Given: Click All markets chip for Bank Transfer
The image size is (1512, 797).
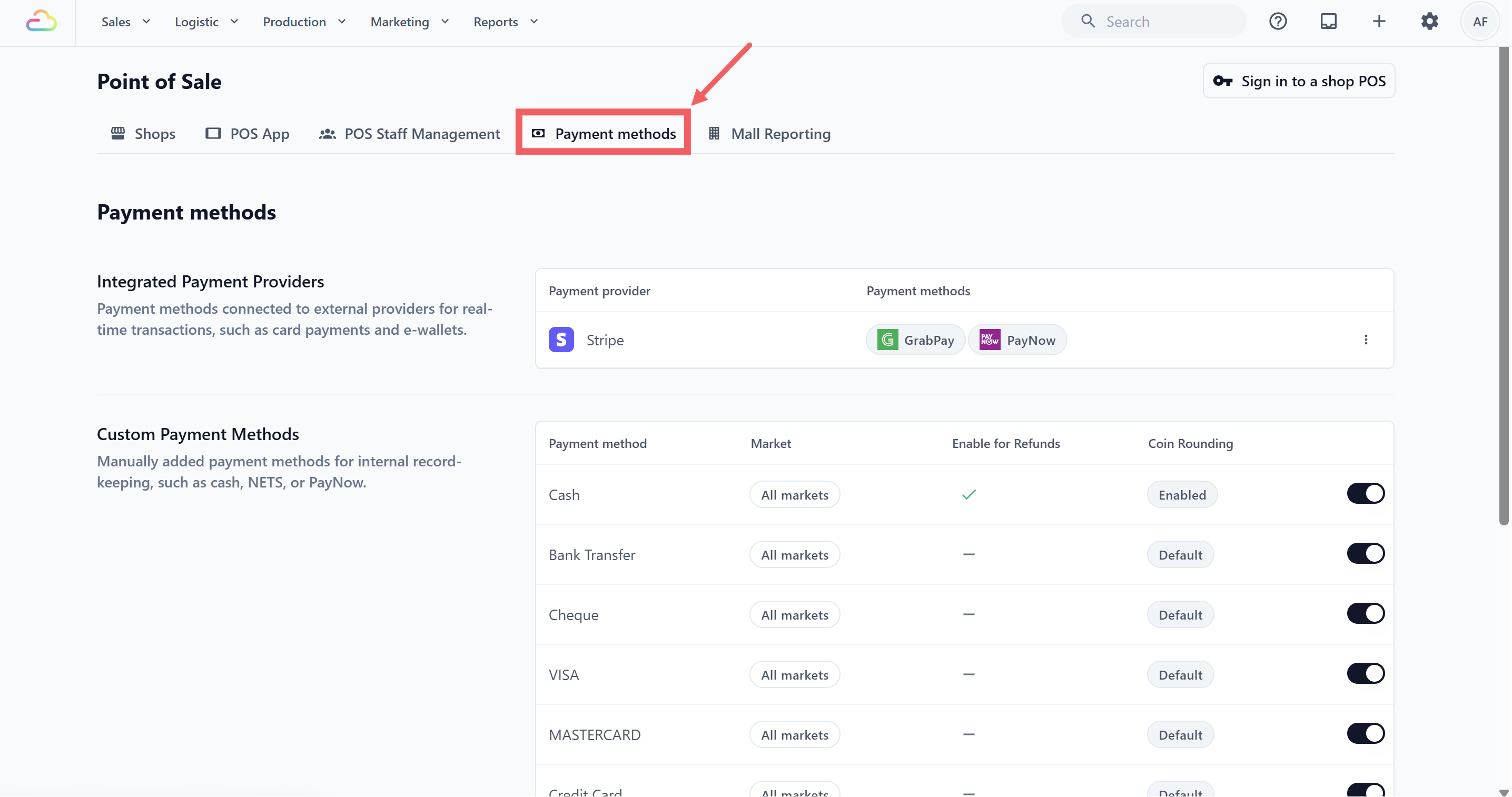Looking at the screenshot, I should click(x=794, y=555).
